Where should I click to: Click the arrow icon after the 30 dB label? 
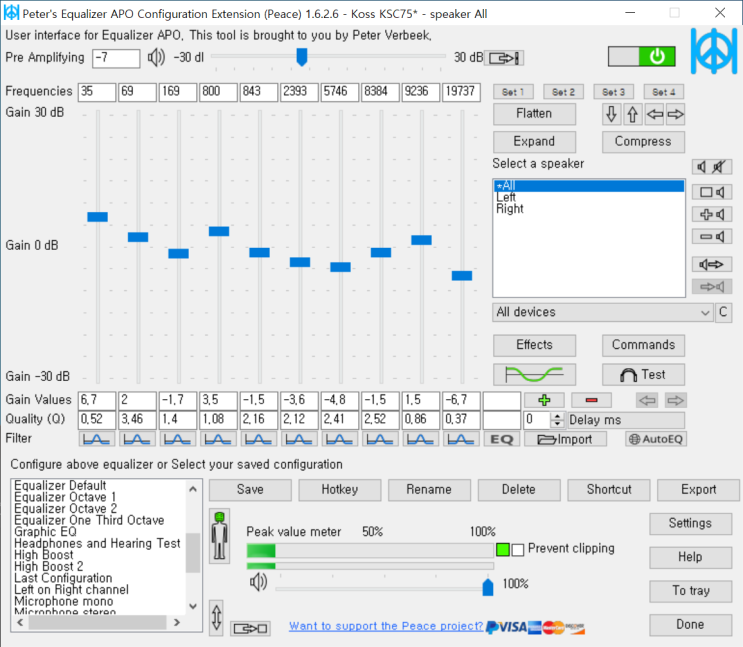(504, 58)
